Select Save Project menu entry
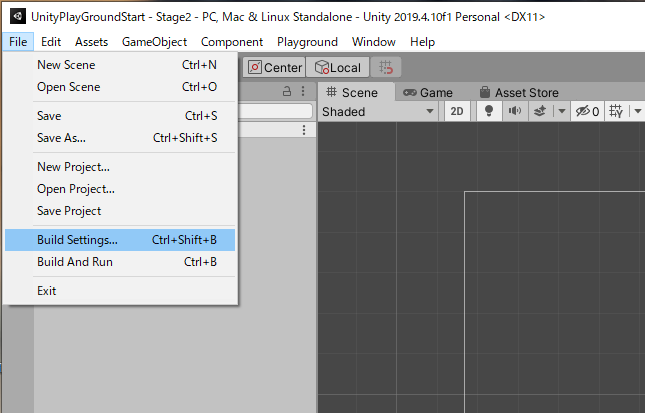 point(120,211)
